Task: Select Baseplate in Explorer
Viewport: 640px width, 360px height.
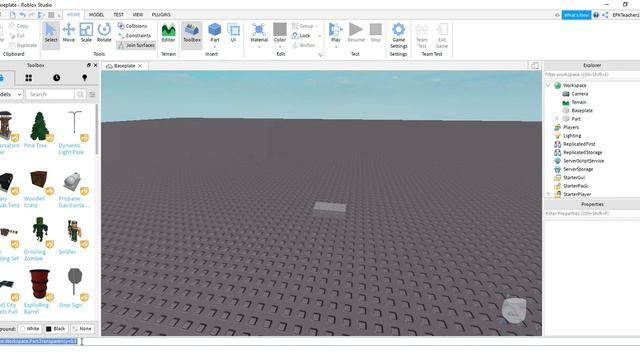Action: coord(582,111)
